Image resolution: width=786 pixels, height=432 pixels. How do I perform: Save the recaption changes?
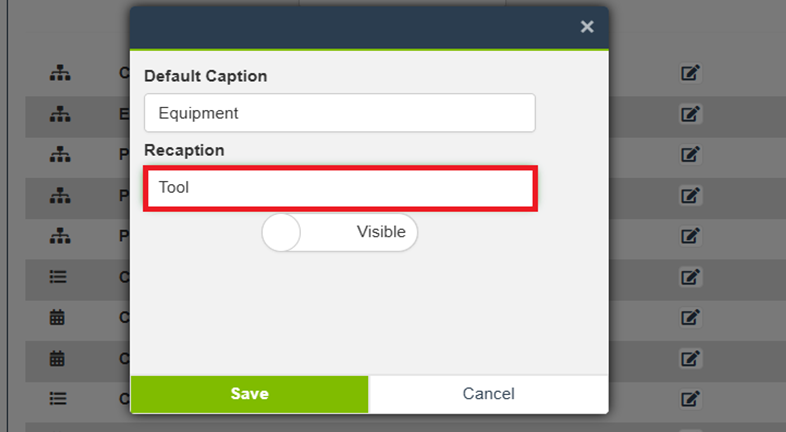(x=249, y=394)
